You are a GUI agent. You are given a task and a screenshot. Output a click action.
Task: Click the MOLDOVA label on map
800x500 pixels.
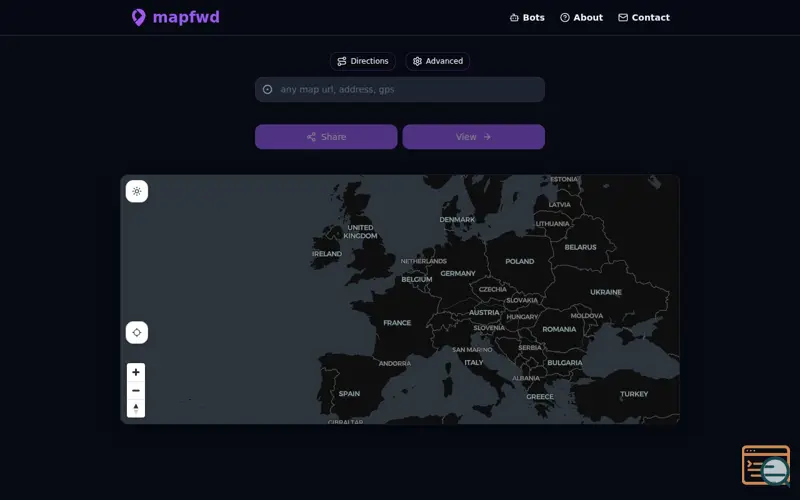coord(587,316)
